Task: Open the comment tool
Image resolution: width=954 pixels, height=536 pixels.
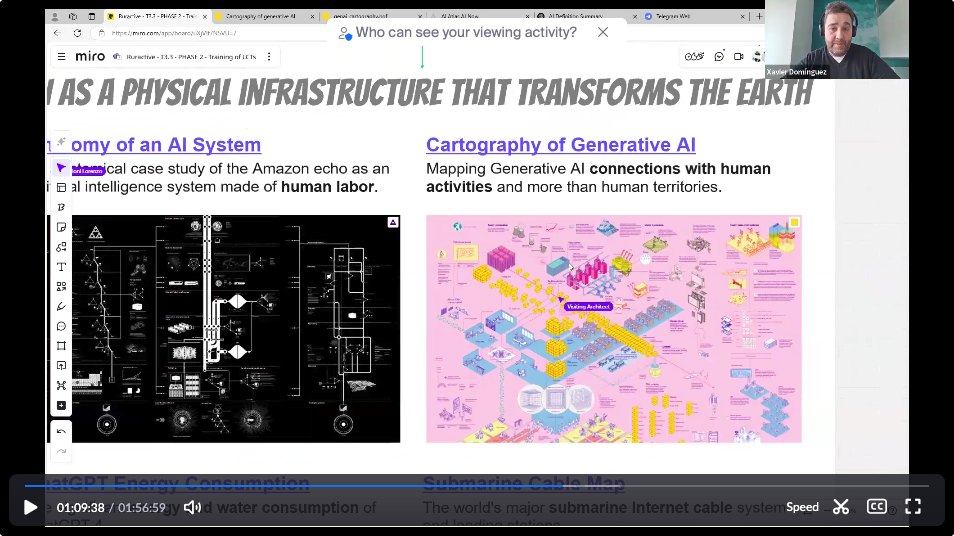Action: pyautogui.click(x=61, y=326)
